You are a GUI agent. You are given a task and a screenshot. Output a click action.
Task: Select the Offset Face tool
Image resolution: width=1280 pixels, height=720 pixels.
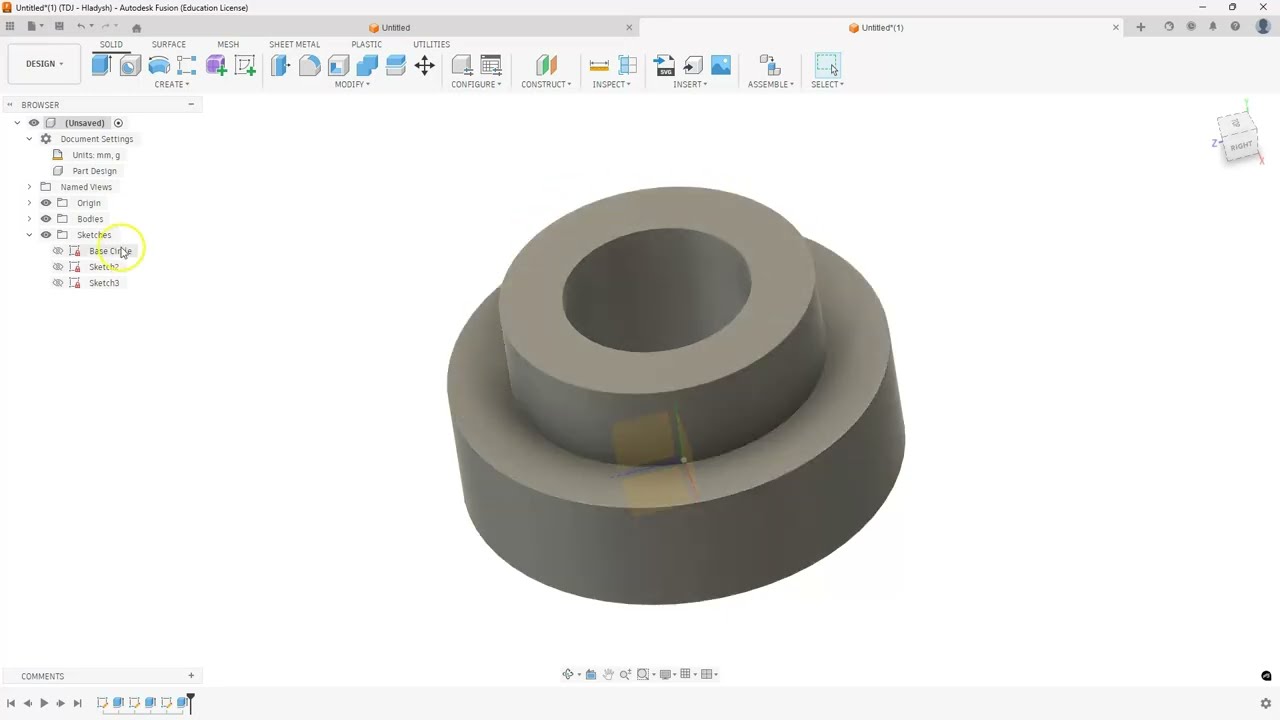point(396,66)
